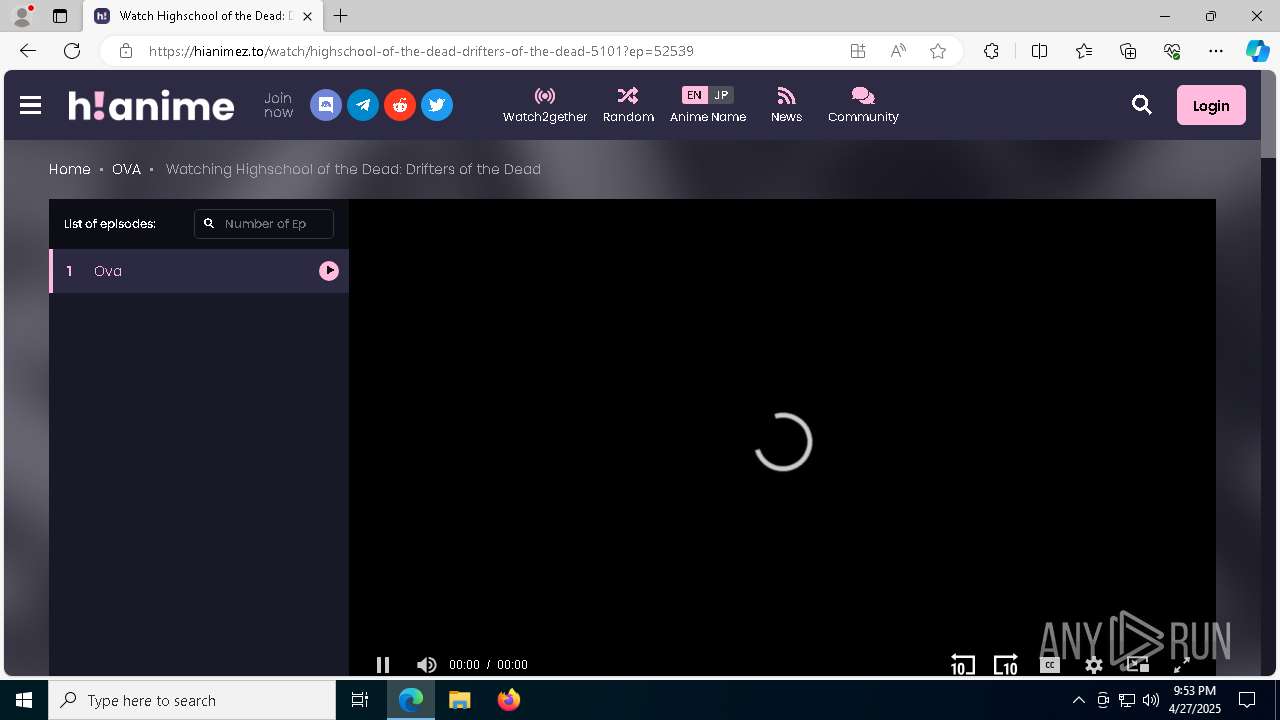Open the browser app-available icon
Viewport: 1280px width, 720px height.
click(858, 51)
